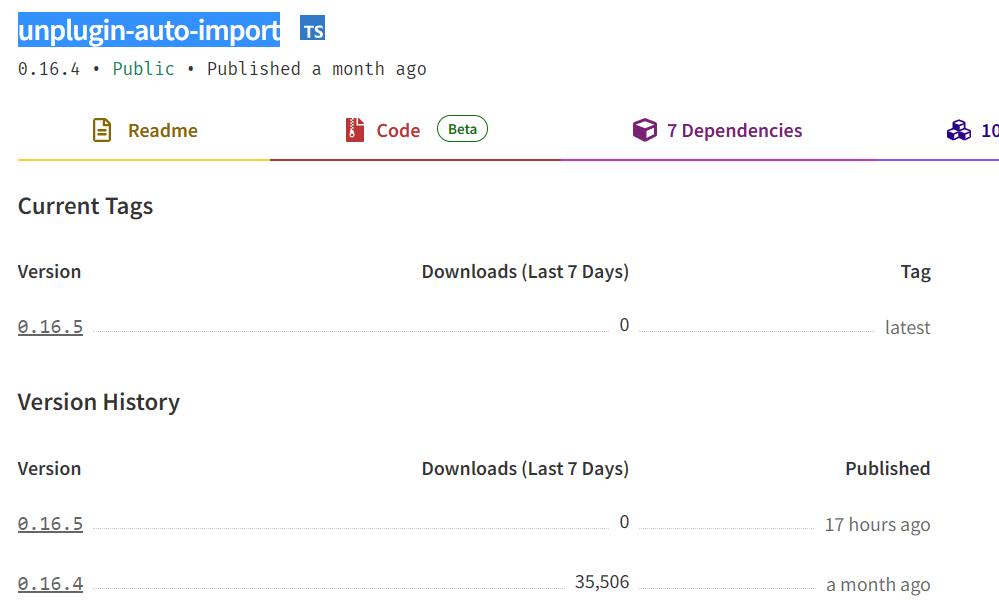Click the 'Published a month ago' text
The image size is (999, 601).
pos(317,69)
